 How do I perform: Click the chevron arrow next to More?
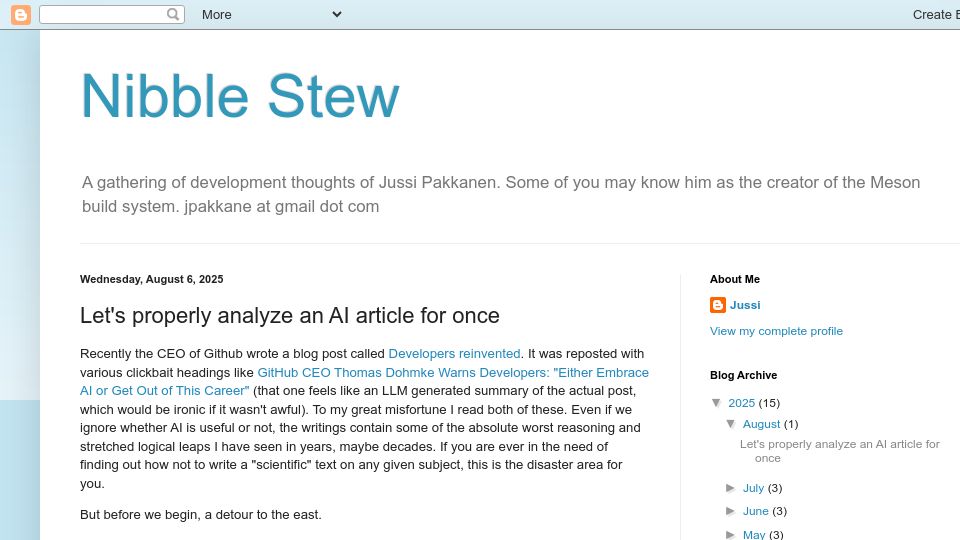[x=337, y=14]
